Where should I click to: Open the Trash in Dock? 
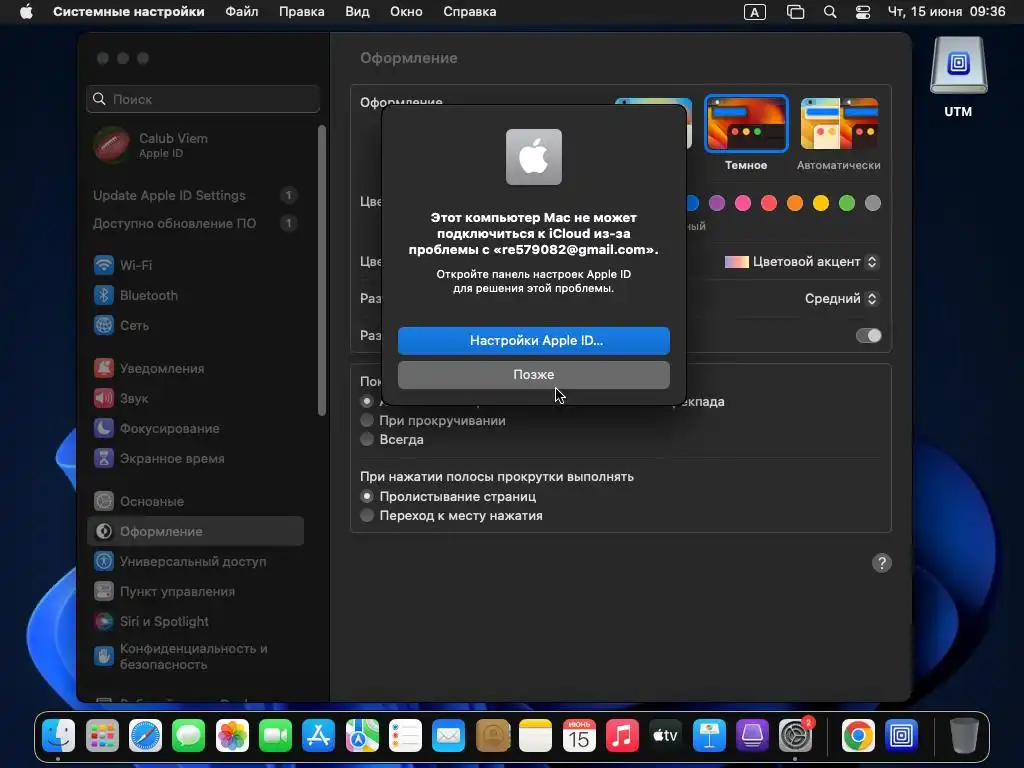(963, 736)
